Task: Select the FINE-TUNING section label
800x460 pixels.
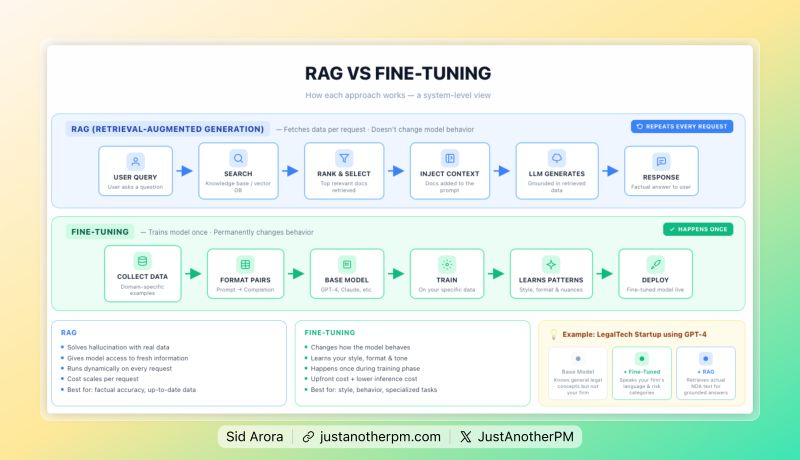Action: pyautogui.click(x=100, y=232)
